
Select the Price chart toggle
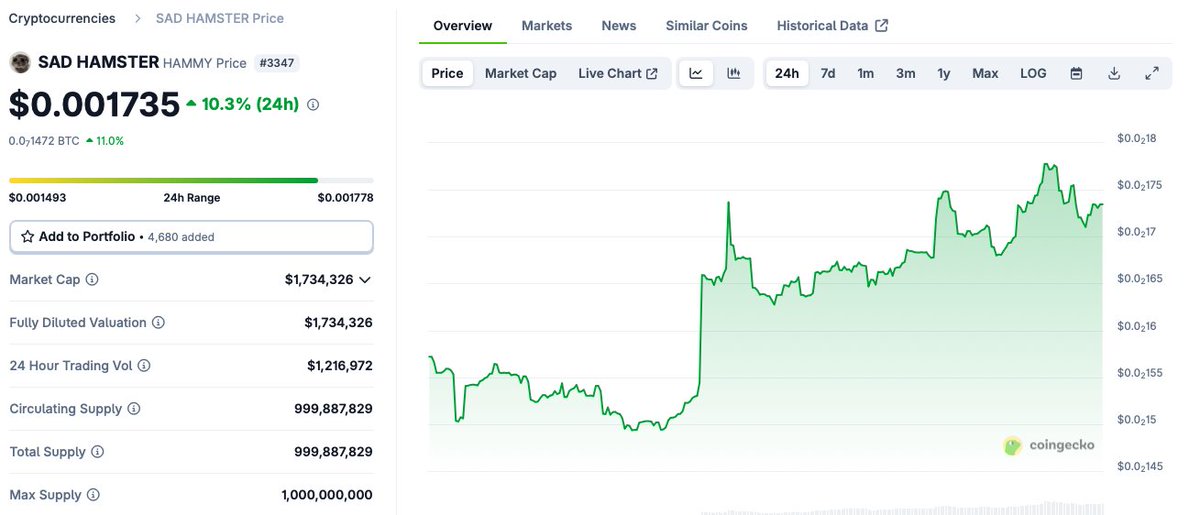(447, 73)
